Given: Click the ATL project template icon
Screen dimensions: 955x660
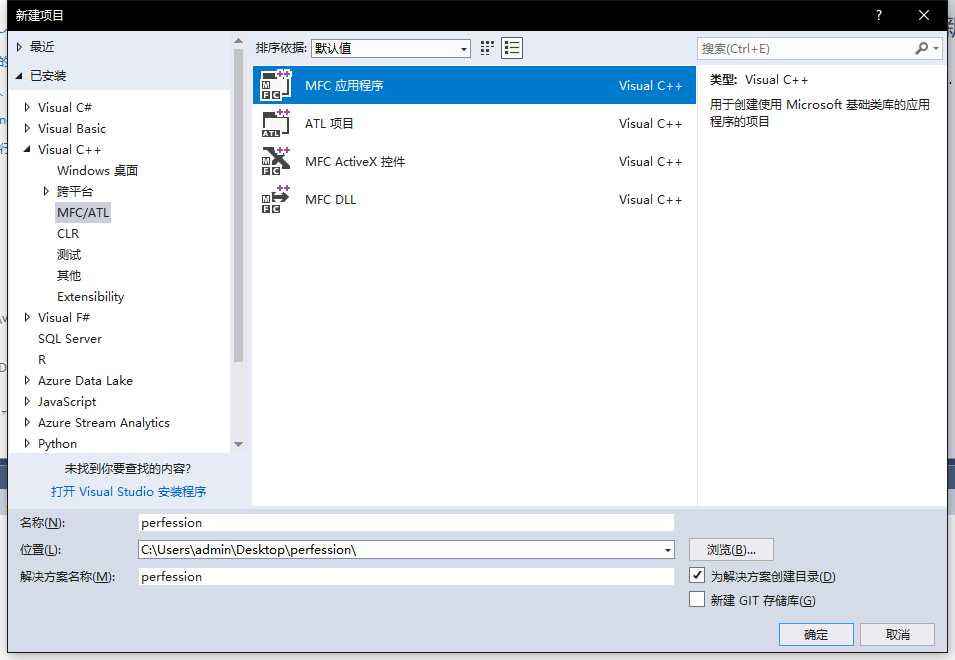Looking at the screenshot, I should pos(275,124).
